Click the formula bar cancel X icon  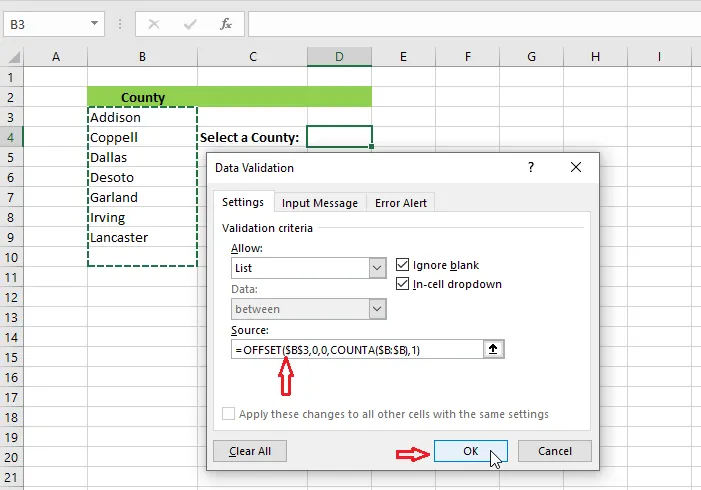[x=154, y=24]
